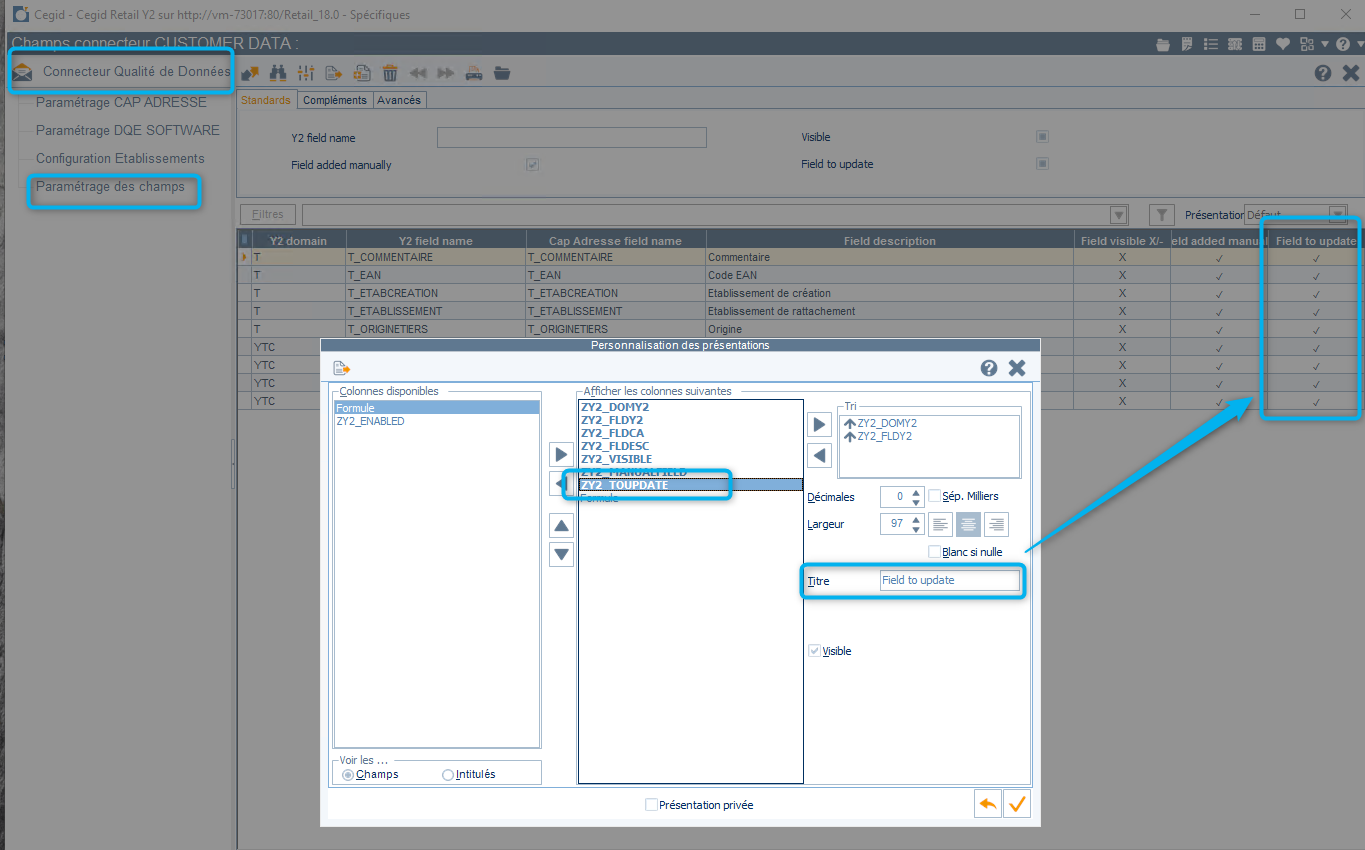
Task: Switch to the Compléments tab
Action: pos(335,100)
